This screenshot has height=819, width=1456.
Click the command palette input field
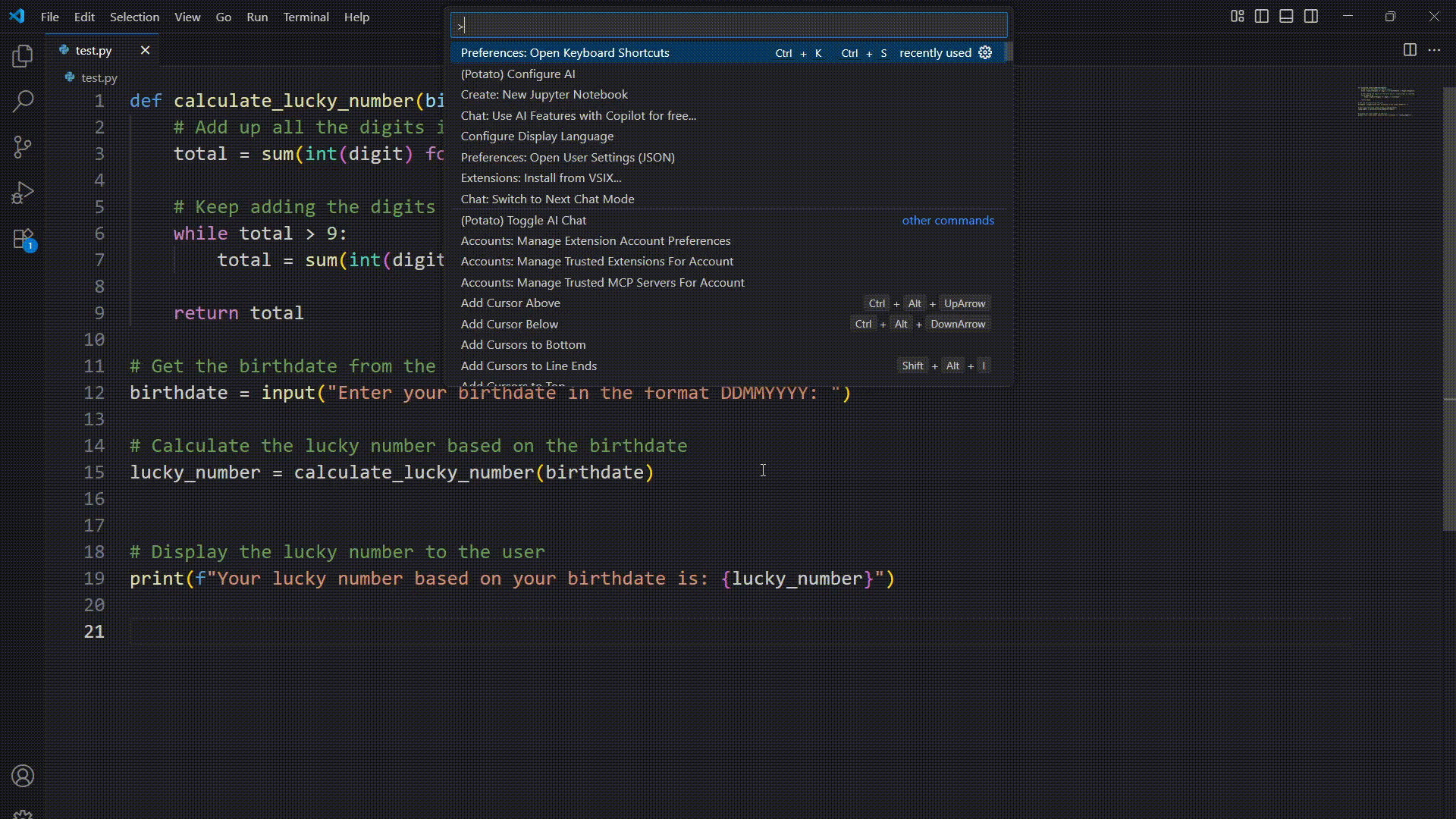(728, 25)
